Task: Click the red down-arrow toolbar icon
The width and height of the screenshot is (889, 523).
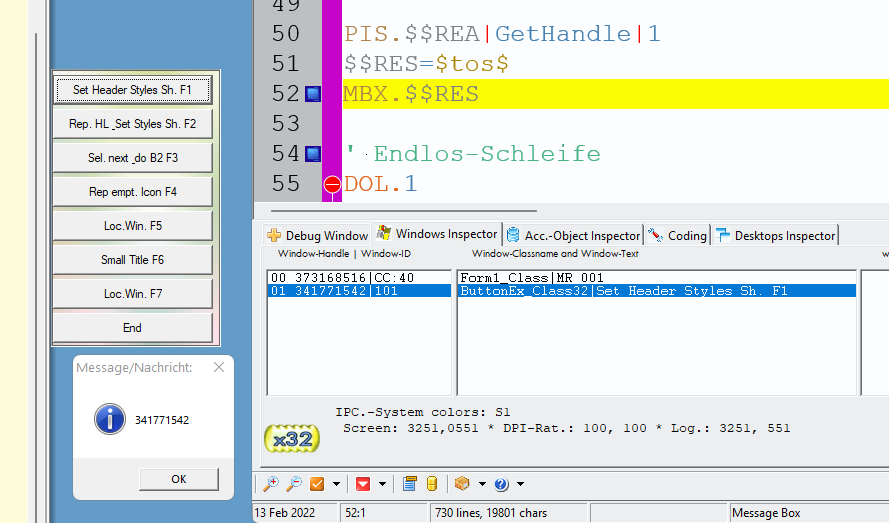Action: (362, 484)
